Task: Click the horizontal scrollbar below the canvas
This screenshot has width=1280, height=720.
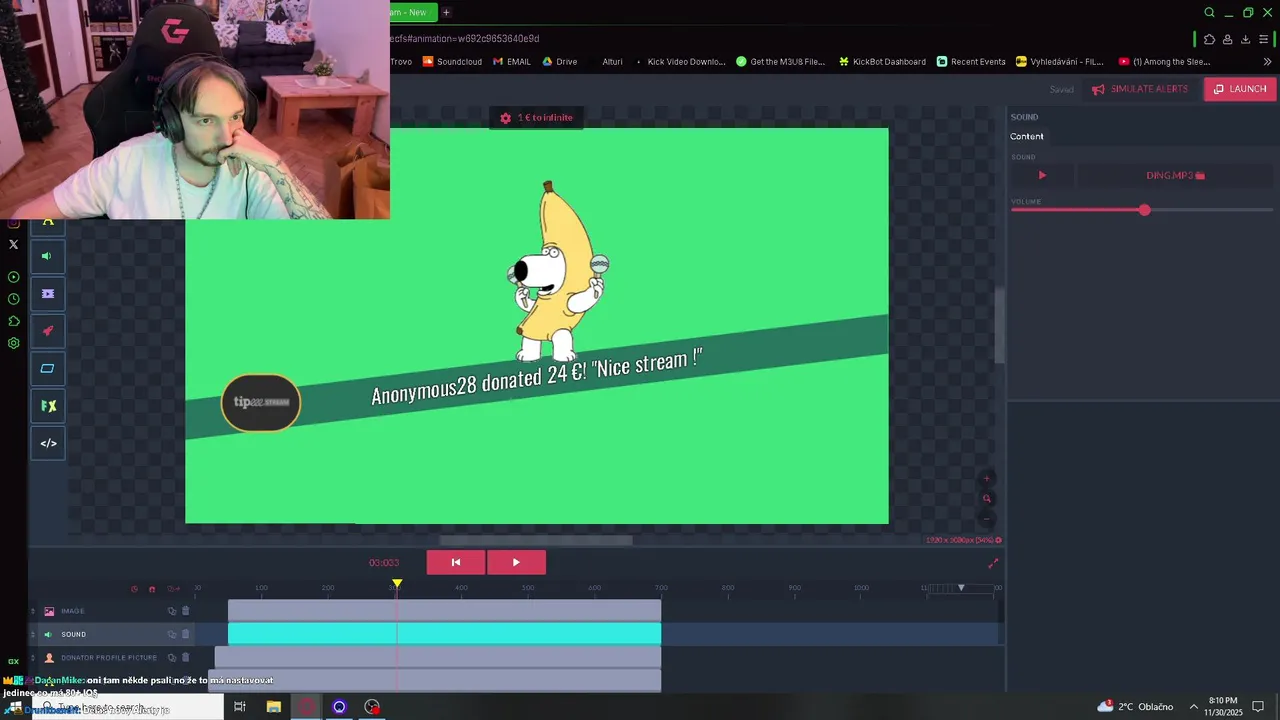Action: 536,541
